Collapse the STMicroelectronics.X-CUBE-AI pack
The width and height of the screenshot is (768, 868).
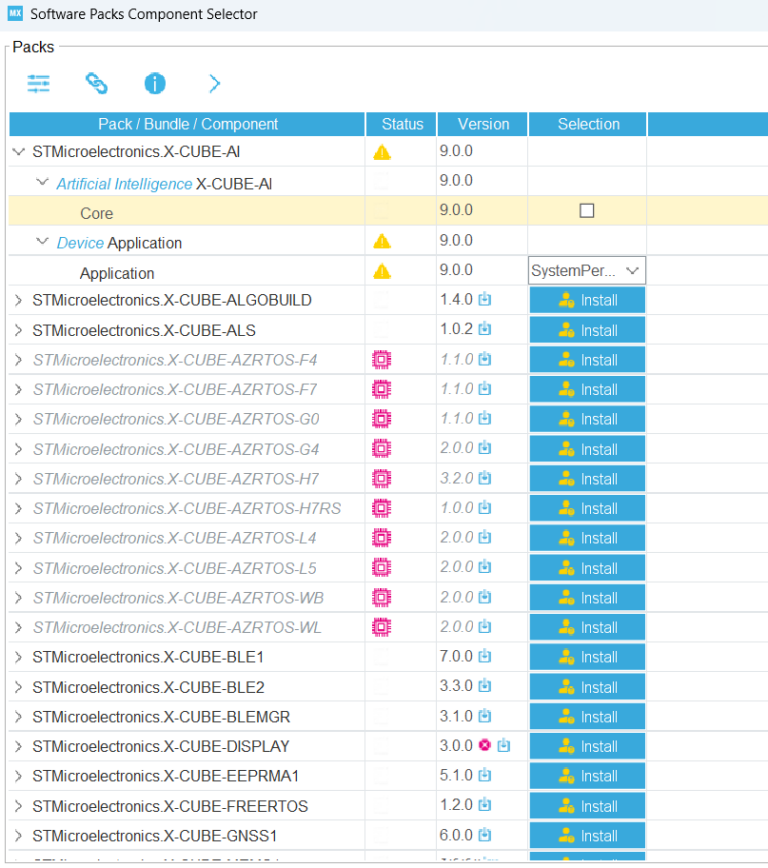[x=19, y=152]
